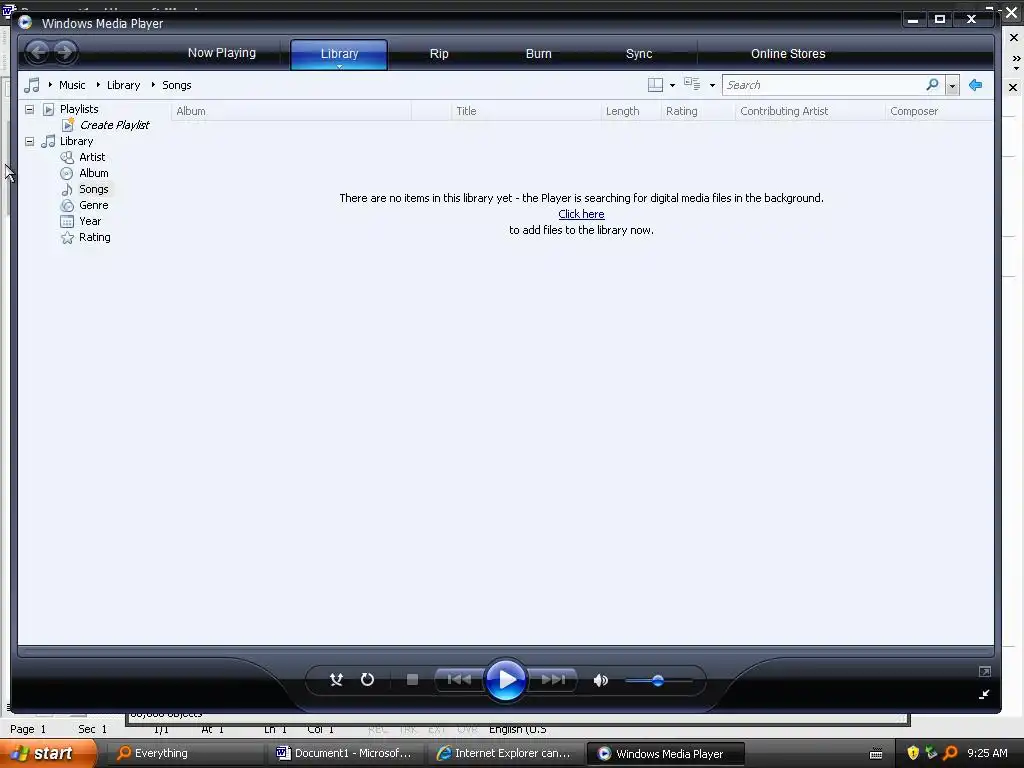Click the 'Click here' link
The height and width of the screenshot is (768, 1024).
[x=581, y=214]
